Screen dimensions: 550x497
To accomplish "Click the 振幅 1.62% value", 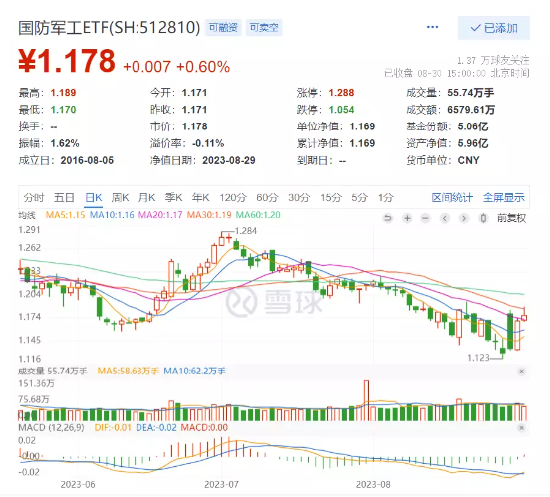I will [65, 143].
